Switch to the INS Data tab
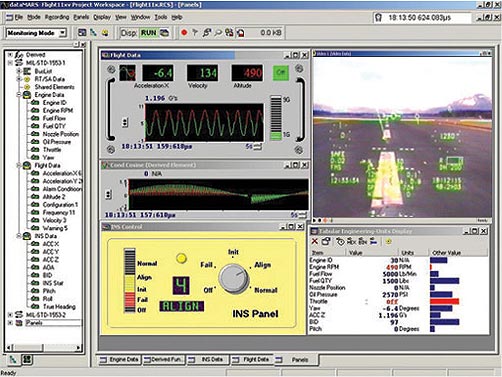The width and height of the screenshot is (502, 377). click(x=207, y=360)
